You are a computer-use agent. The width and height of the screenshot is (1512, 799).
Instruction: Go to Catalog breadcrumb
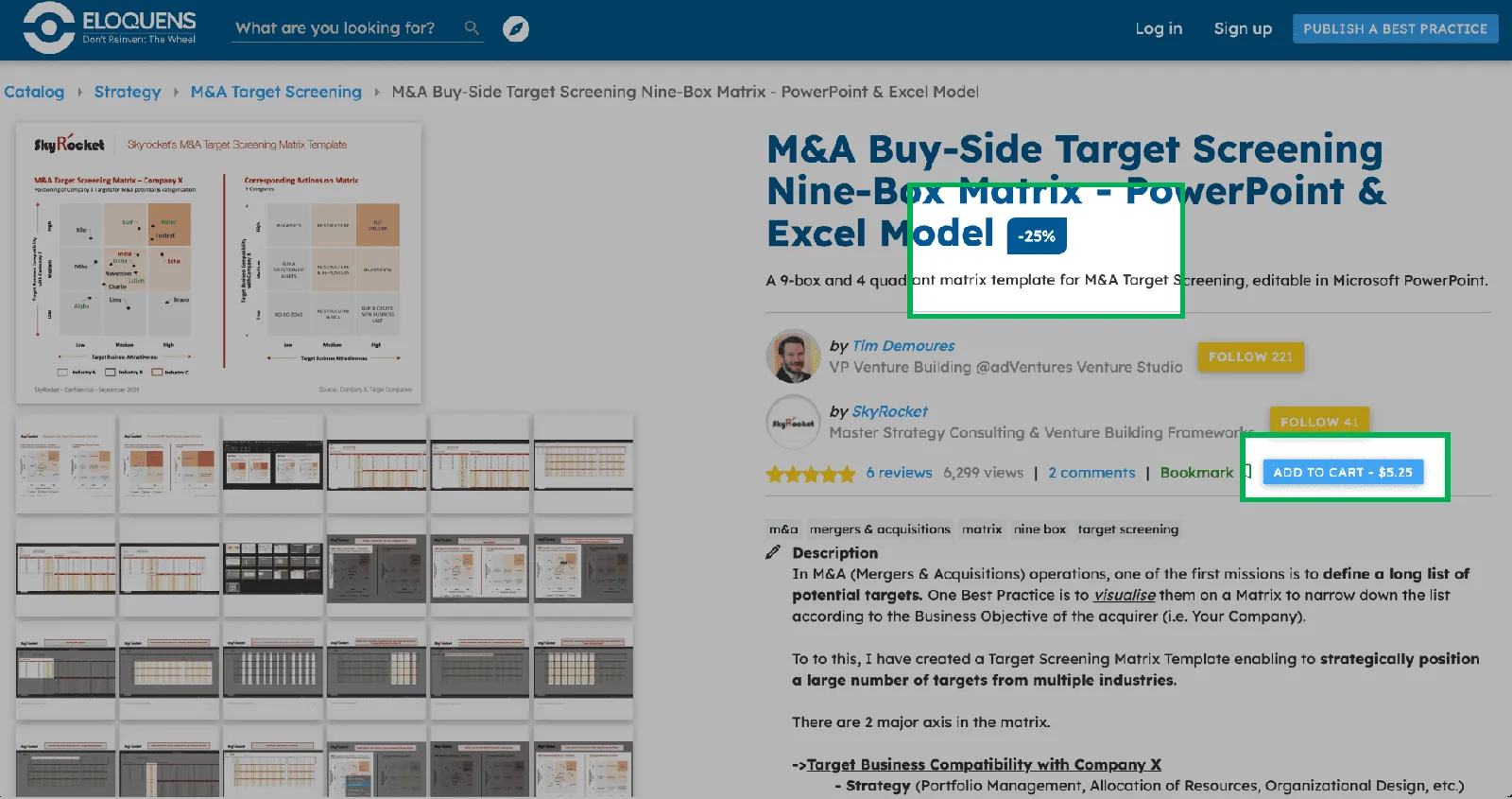[34, 92]
